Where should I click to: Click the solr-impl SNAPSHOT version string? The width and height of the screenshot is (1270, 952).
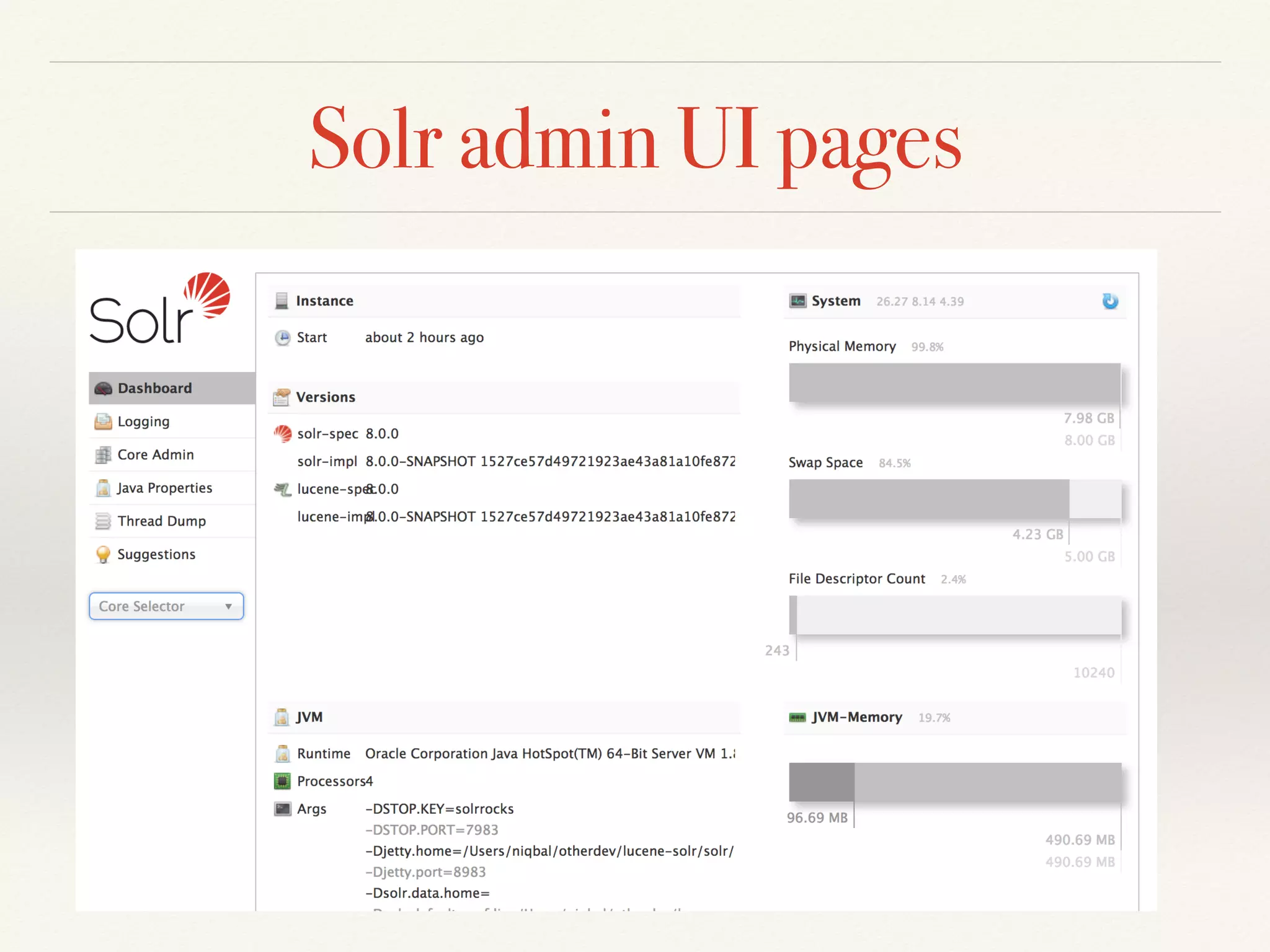click(x=550, y=462)
